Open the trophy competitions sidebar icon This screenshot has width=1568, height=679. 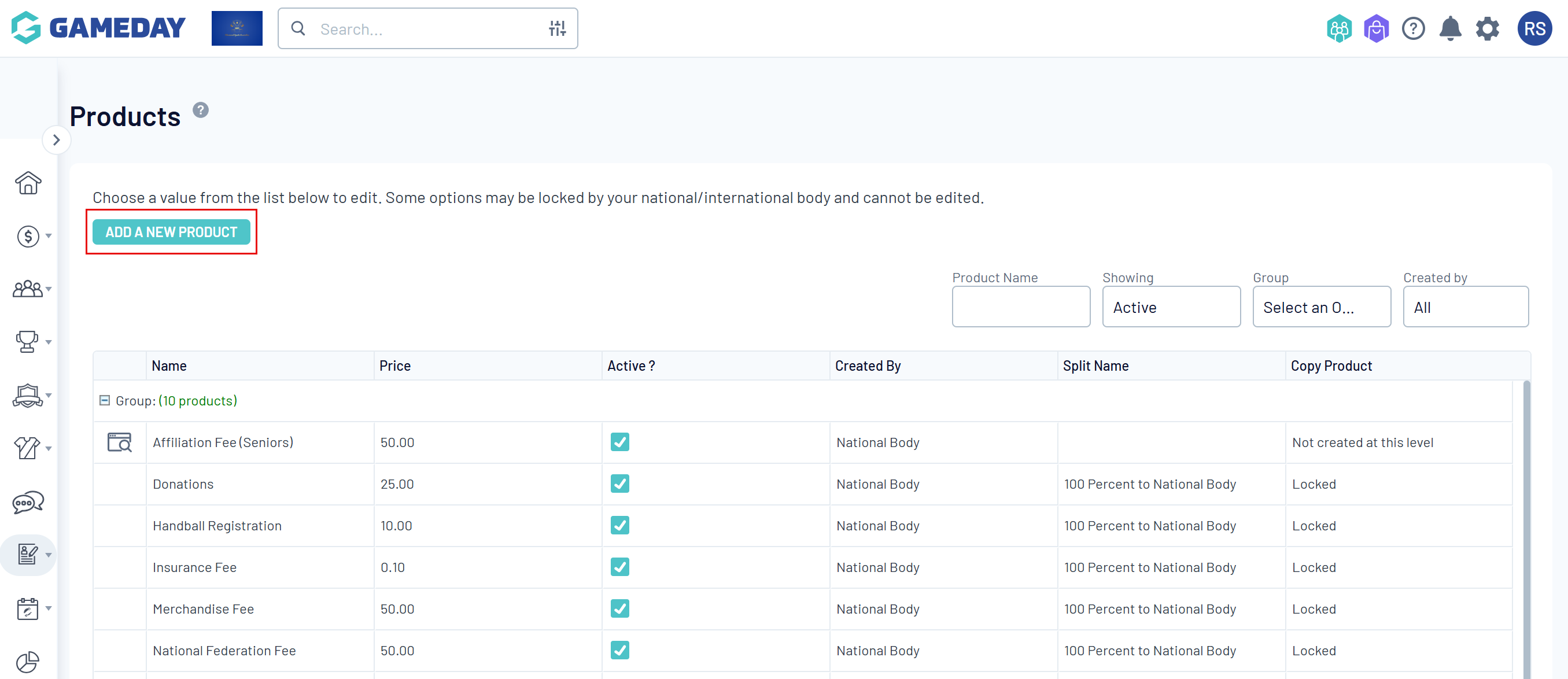click(27, 341)
